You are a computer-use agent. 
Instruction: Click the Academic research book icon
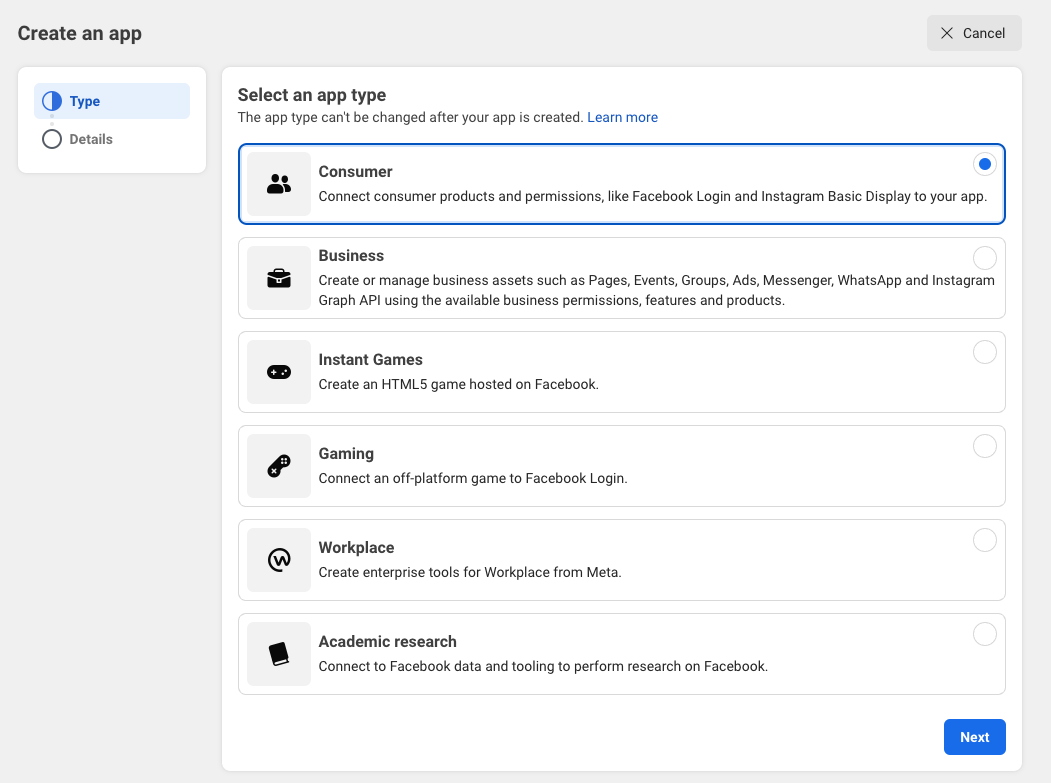(279, 654)
